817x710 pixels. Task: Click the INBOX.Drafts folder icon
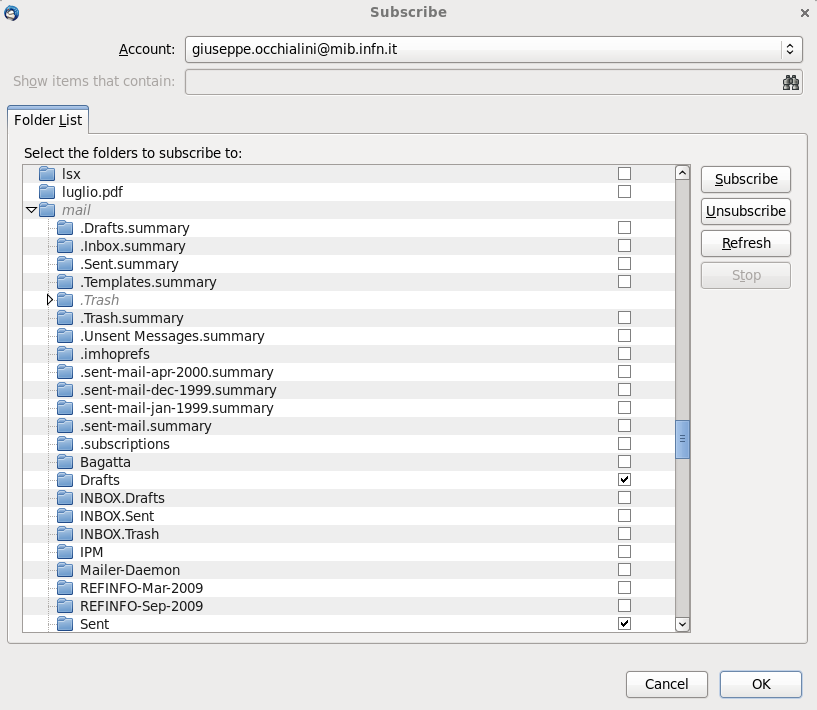pos(65,498)
